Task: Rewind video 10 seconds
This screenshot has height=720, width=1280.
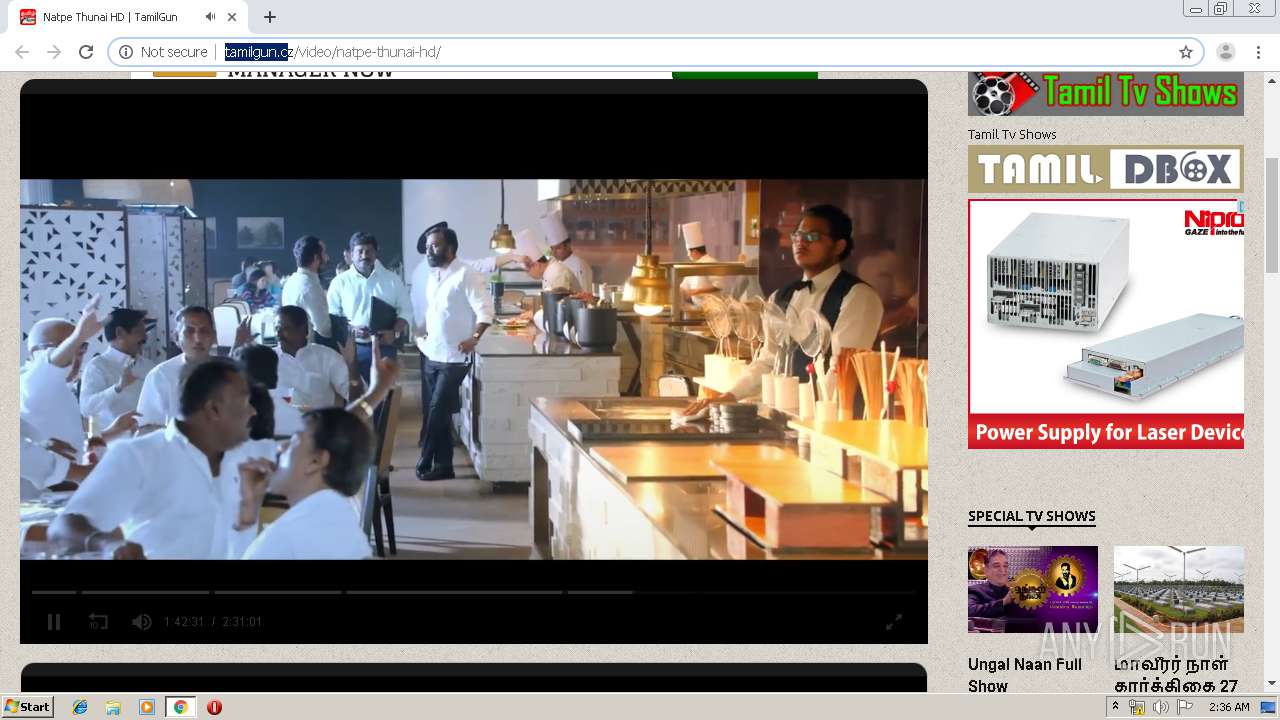Action: pos(98,622)
